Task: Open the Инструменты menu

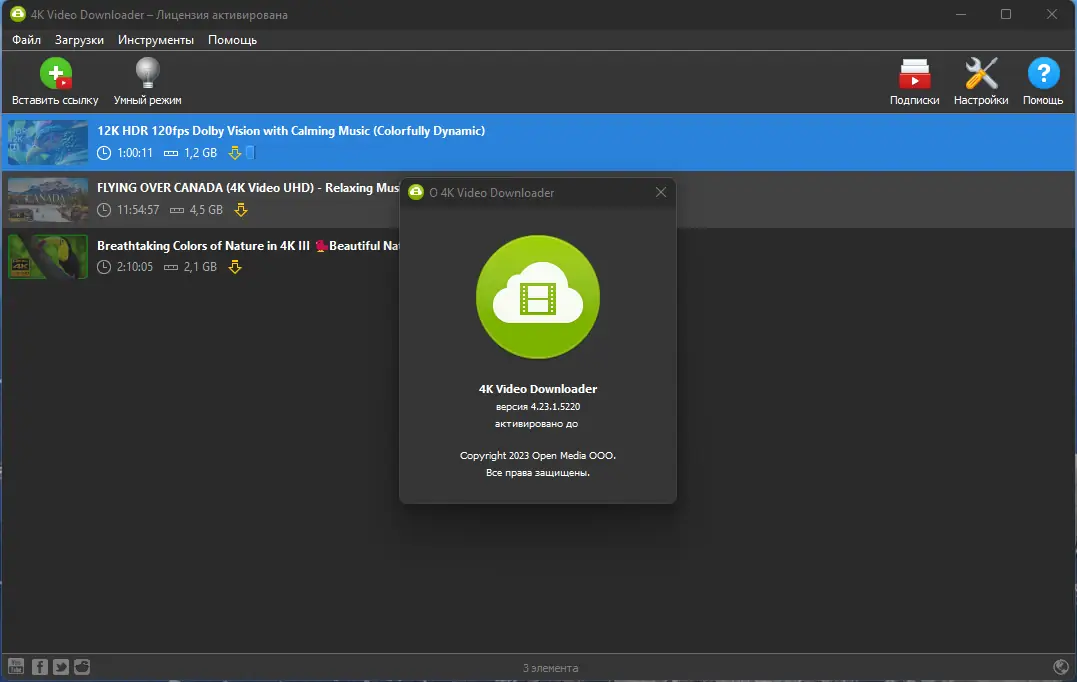Action: click(x=156, y=40)
